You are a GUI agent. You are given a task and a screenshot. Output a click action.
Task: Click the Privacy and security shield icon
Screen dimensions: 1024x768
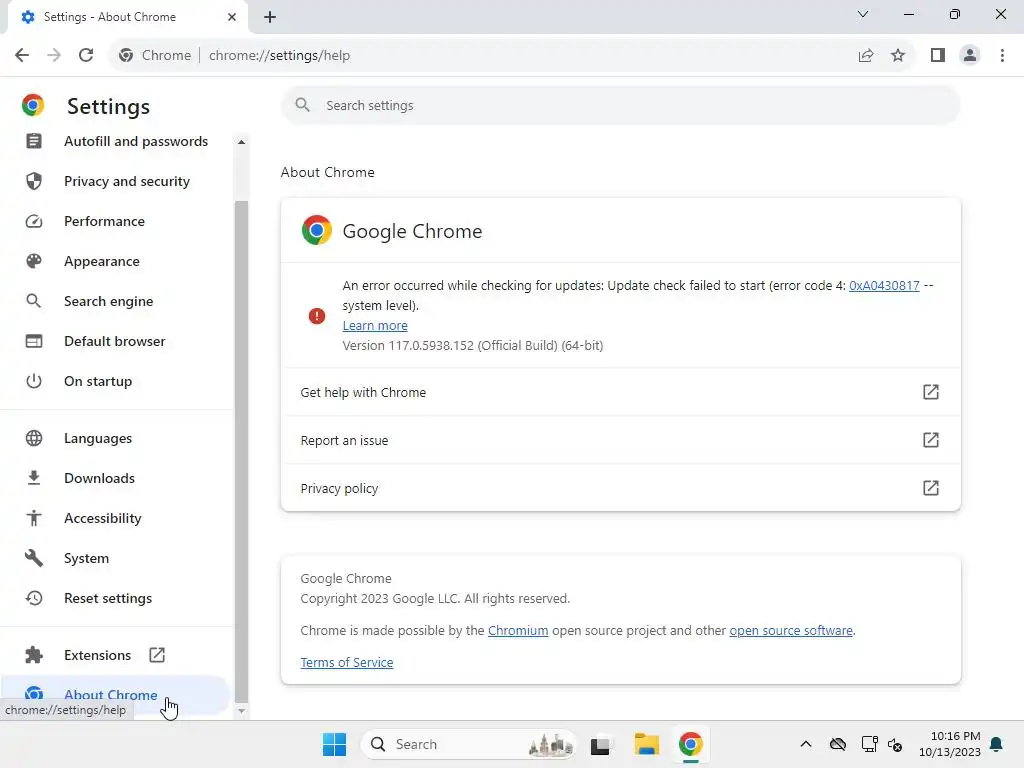click(34, 181)
